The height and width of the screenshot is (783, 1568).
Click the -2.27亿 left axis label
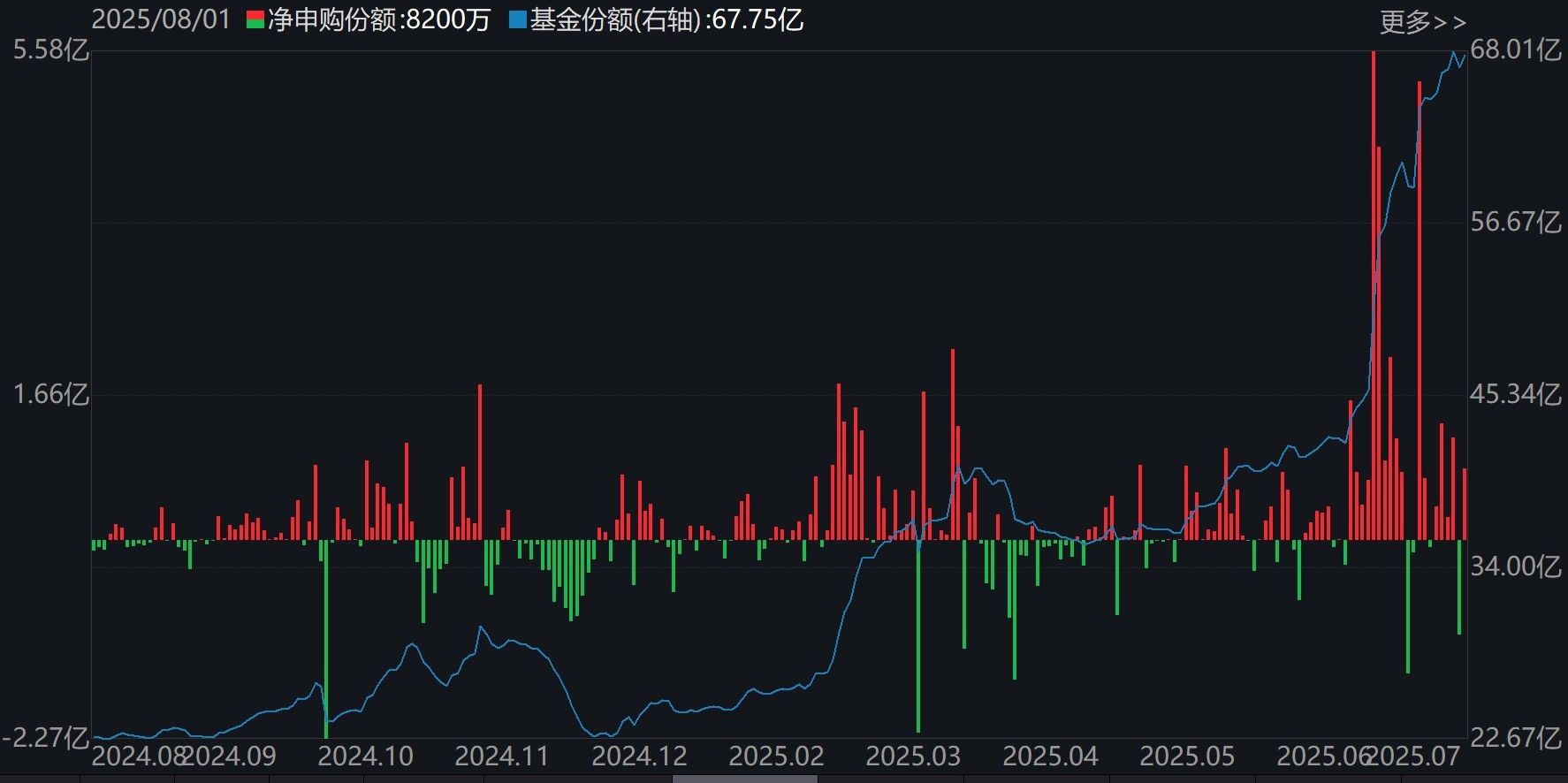coord(46,738)
